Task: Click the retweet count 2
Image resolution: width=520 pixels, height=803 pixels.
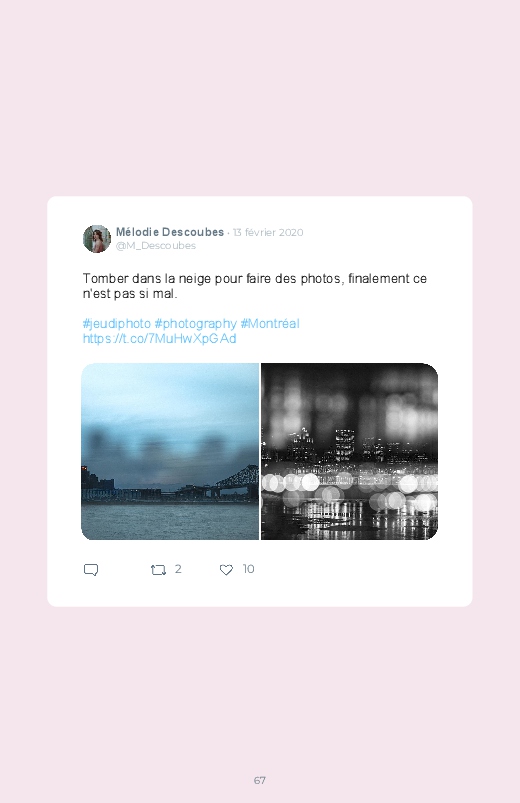Action: [x=178, y=569]
